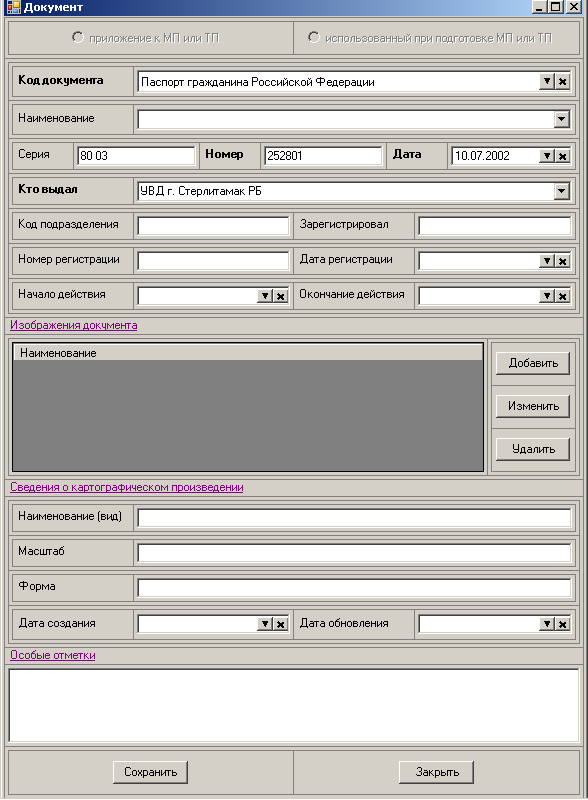Viewport: 588px width, 800px height.
Task: Open the Дата date picker arrow
Action: click(x=547, y=156)
